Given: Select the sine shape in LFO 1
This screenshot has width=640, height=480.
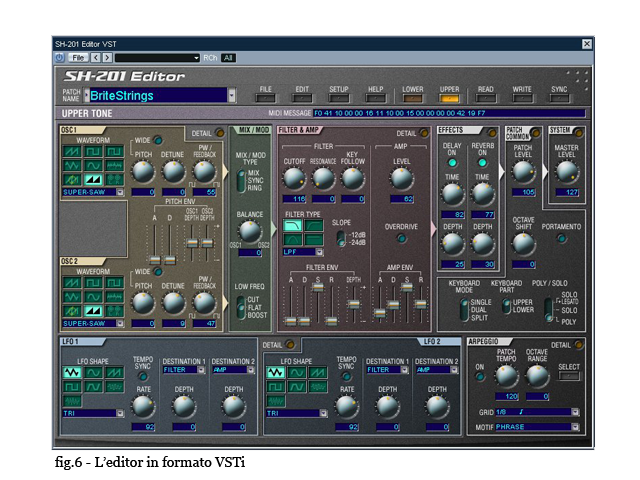Looking at the screenshot, I should [93, 373].
